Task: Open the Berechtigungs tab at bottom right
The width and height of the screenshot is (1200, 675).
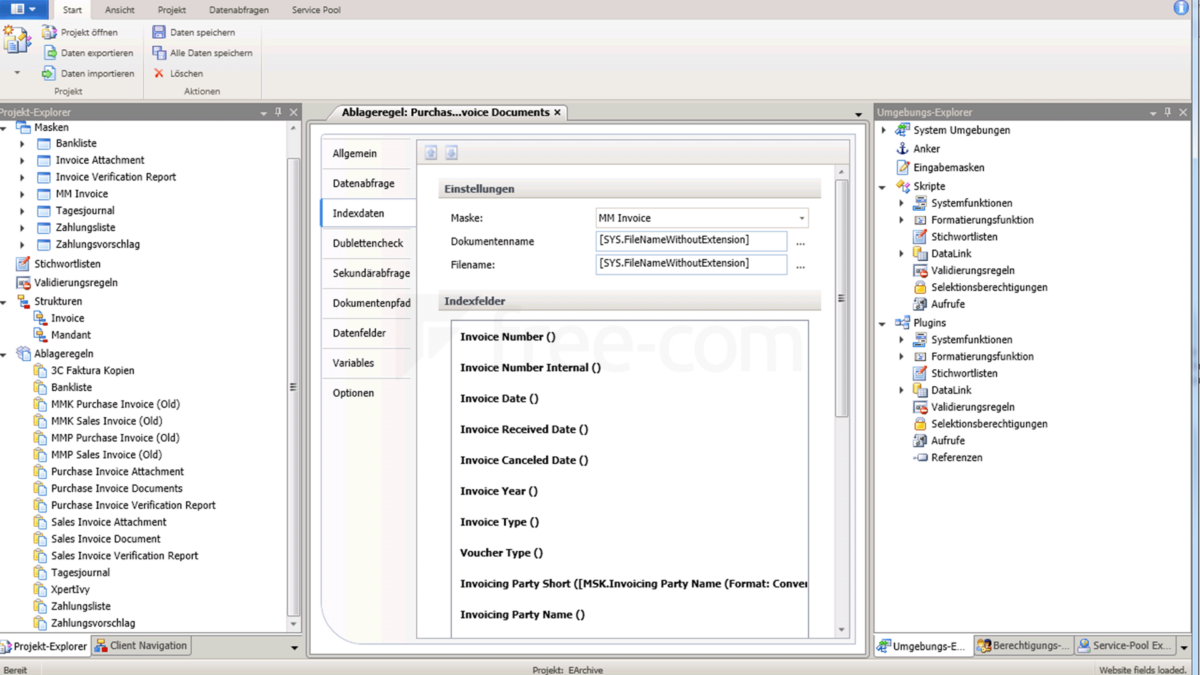Action: point(1022,646)
